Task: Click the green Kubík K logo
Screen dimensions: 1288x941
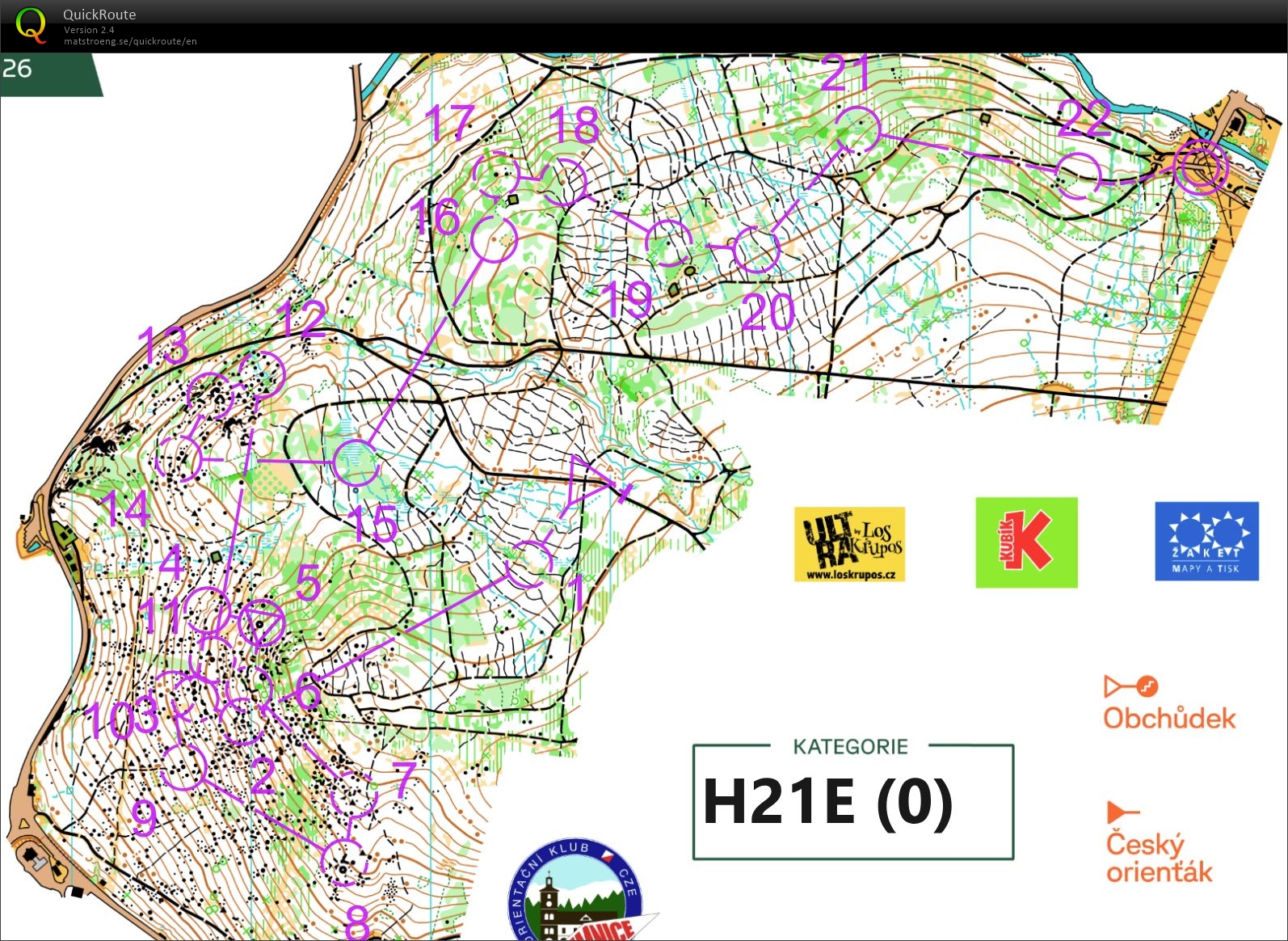Action: (1026, 542)
